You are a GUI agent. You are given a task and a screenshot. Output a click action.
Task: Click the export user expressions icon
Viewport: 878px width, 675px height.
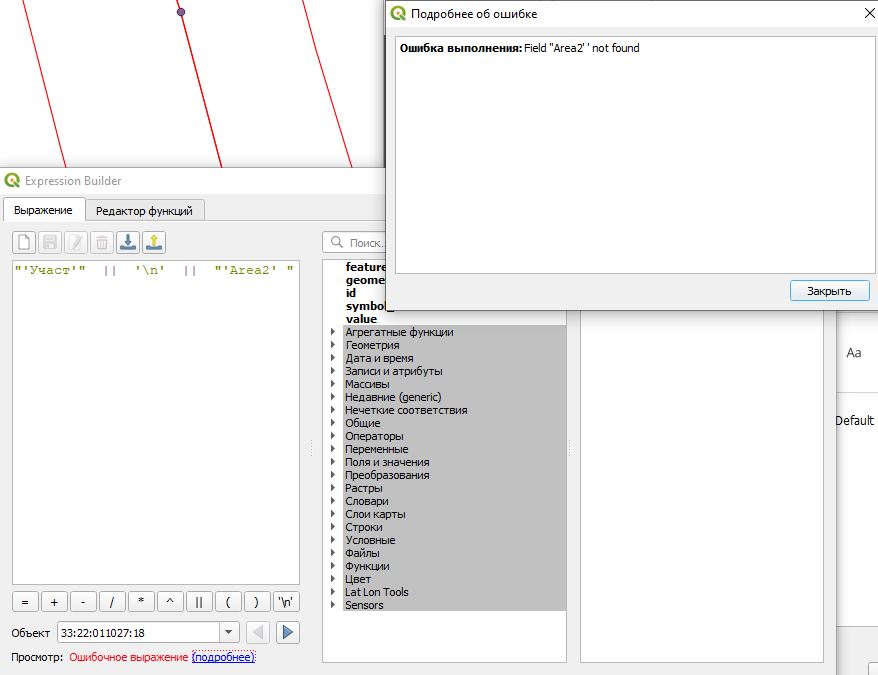click(154, 242)
